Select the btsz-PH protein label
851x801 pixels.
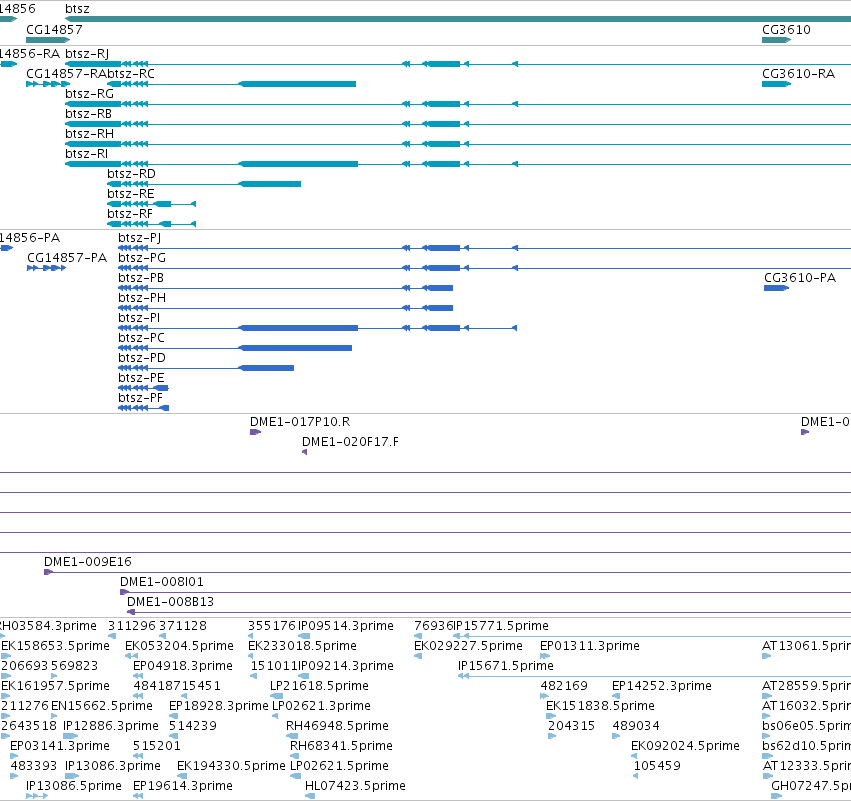(142, 298)
